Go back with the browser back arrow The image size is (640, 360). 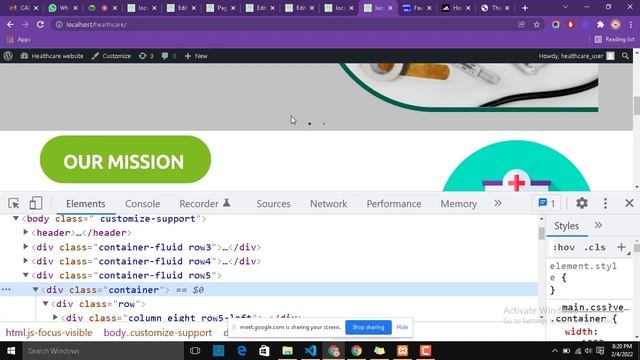pyautogui.click(x=10, y=24)
